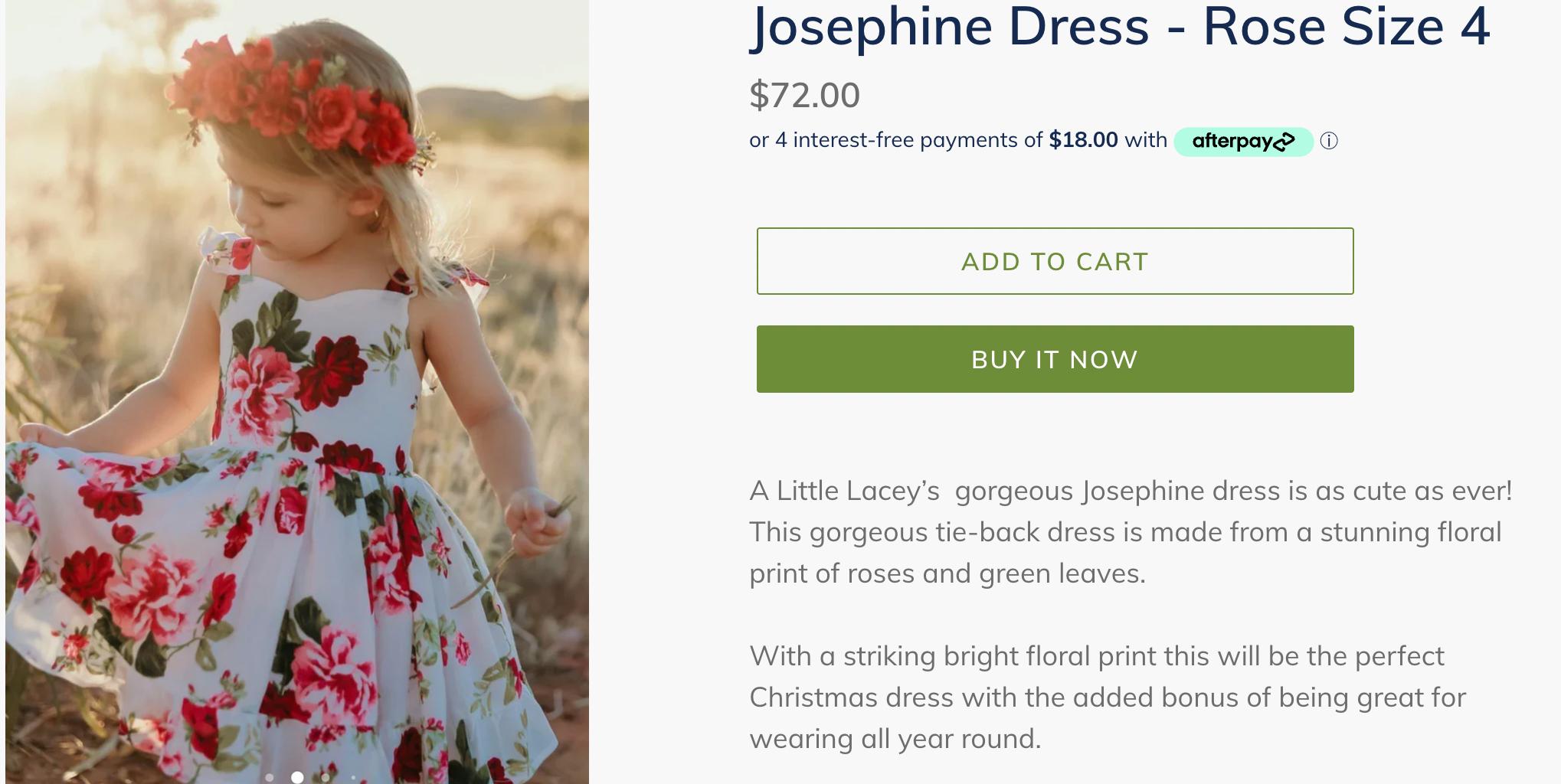
Task: Jump to the fourth, smallest carousel dot
Action: [x=353, y=777]
